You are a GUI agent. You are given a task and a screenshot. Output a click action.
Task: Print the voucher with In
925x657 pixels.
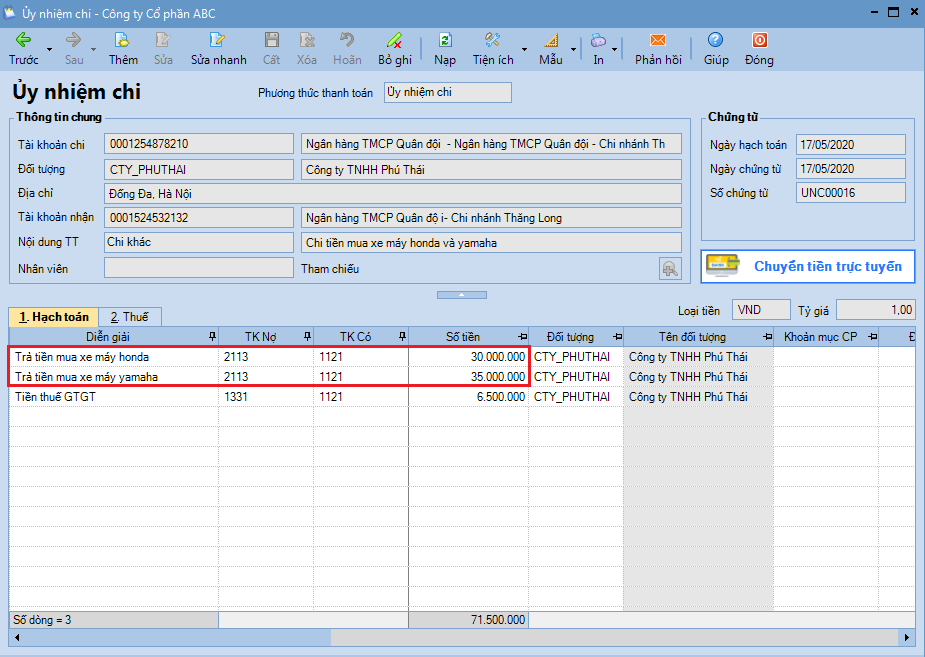pos(598,48)
